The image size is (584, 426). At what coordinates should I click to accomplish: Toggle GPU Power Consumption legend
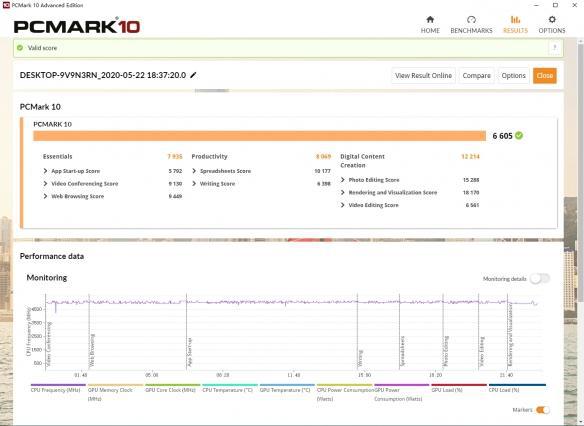tap(402, 393)
